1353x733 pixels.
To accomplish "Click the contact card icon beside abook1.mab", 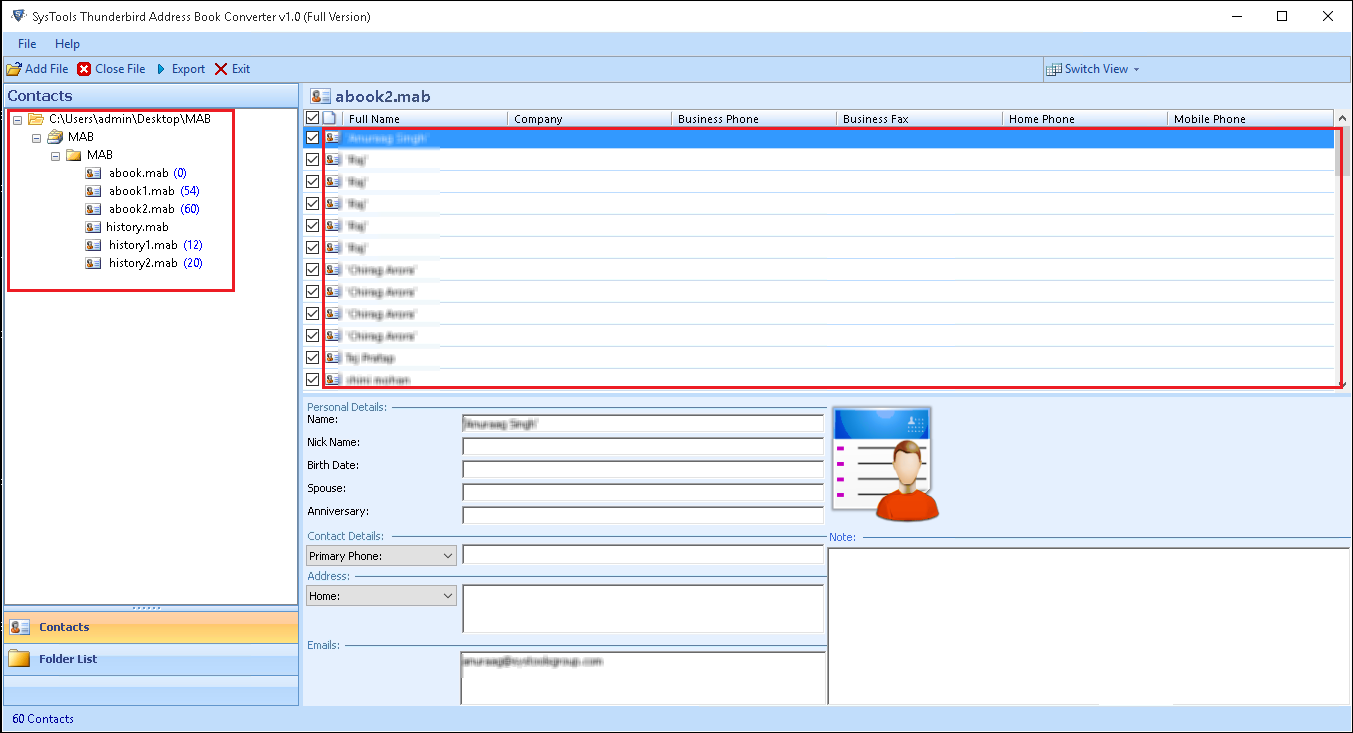I will pyautogui.click(x=93, y=191).
